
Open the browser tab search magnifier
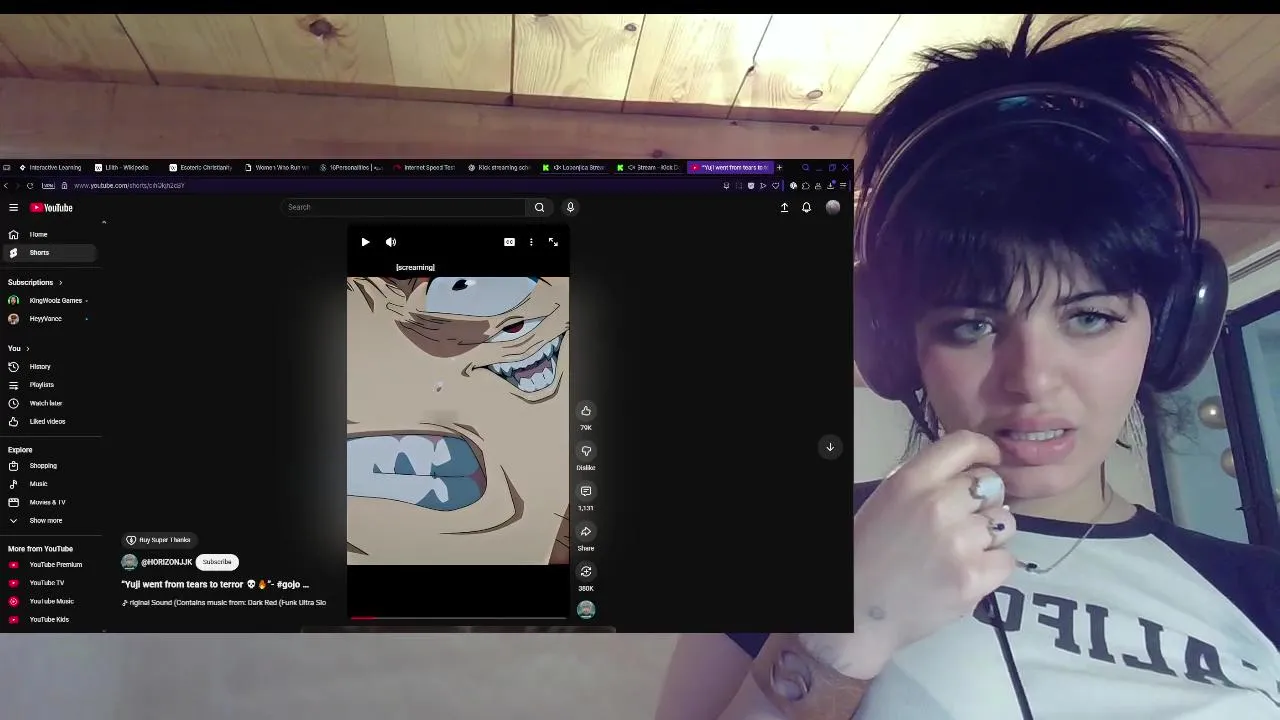point(805,167)
